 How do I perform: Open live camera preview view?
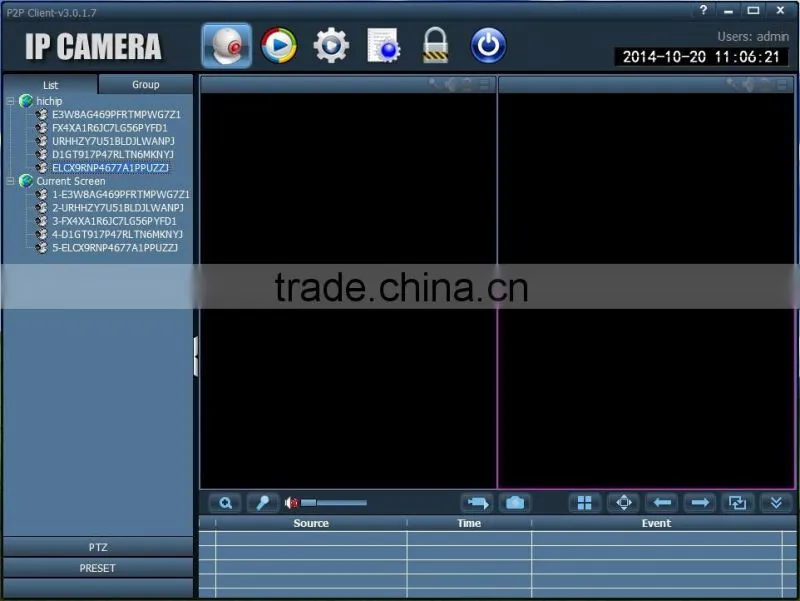point(227,45)
